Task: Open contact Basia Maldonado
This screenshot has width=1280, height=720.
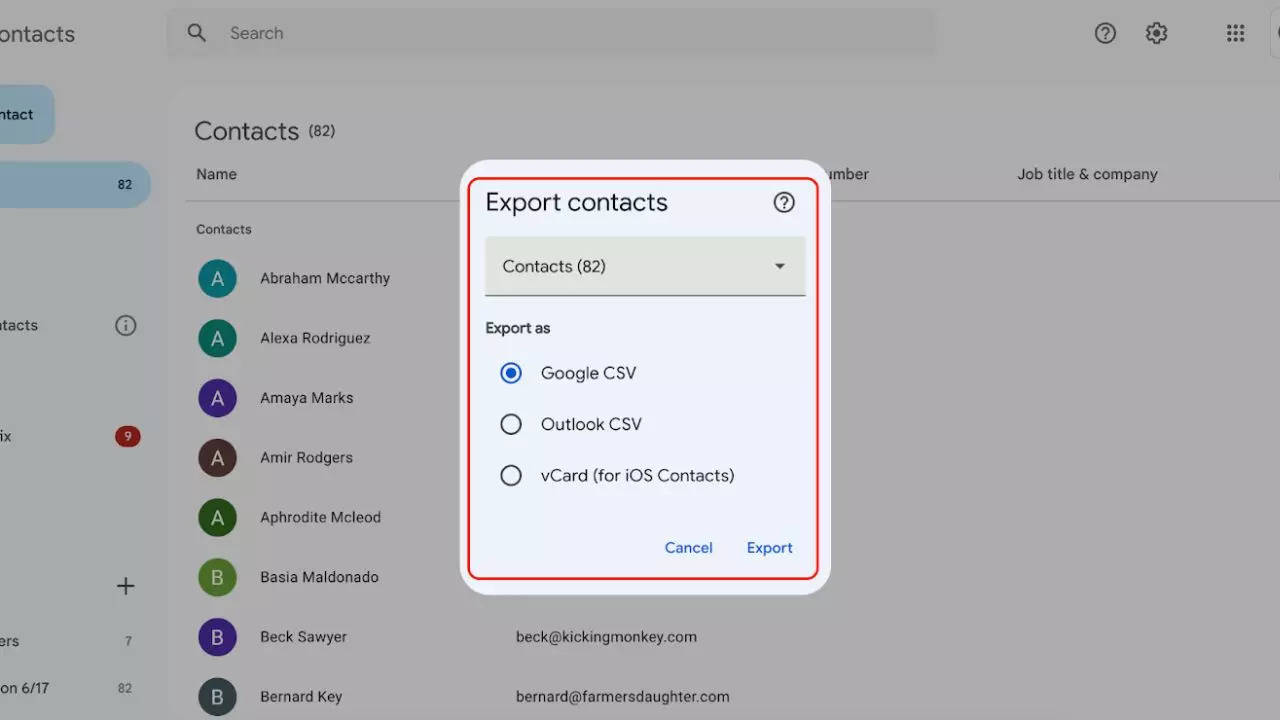Action: click(x=319, y=577)
